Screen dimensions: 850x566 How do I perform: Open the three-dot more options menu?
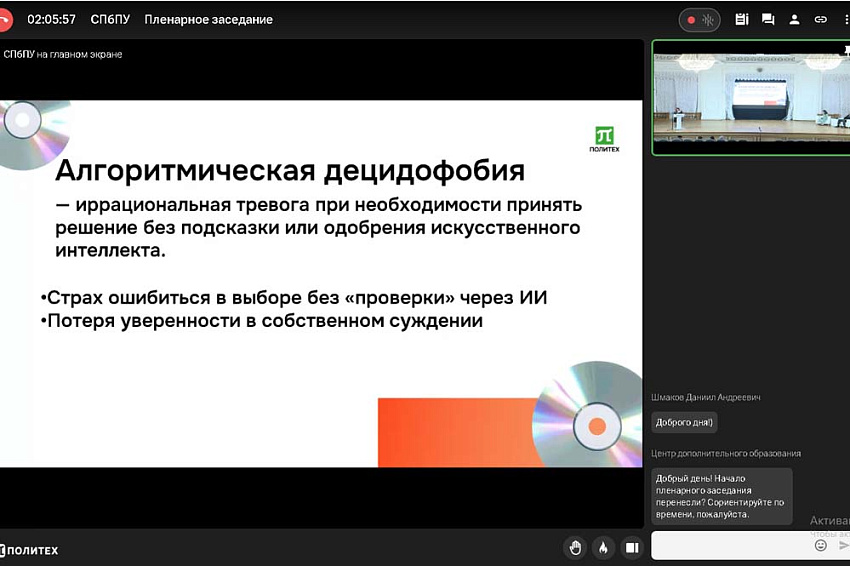[844, 19]
